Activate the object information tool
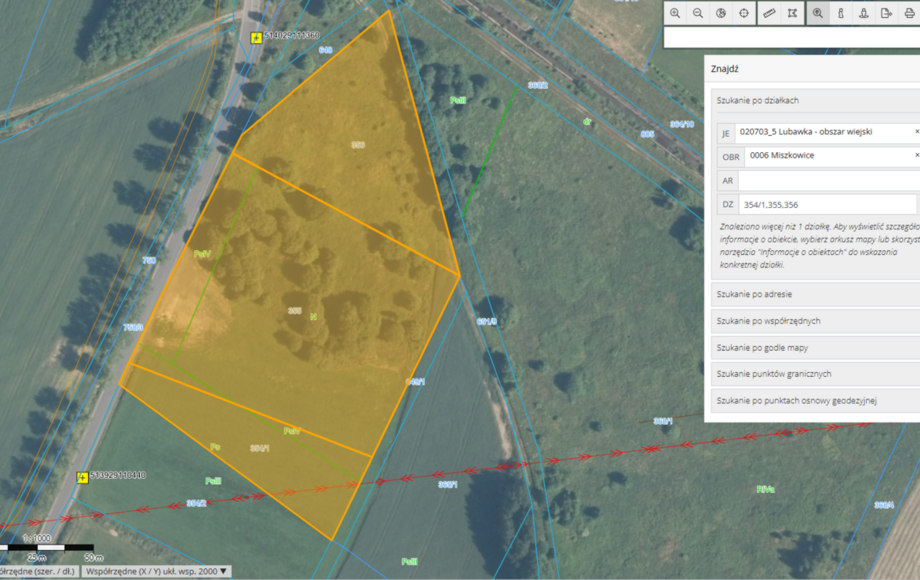This screenshot has width=920, height=580. [841, 13]
